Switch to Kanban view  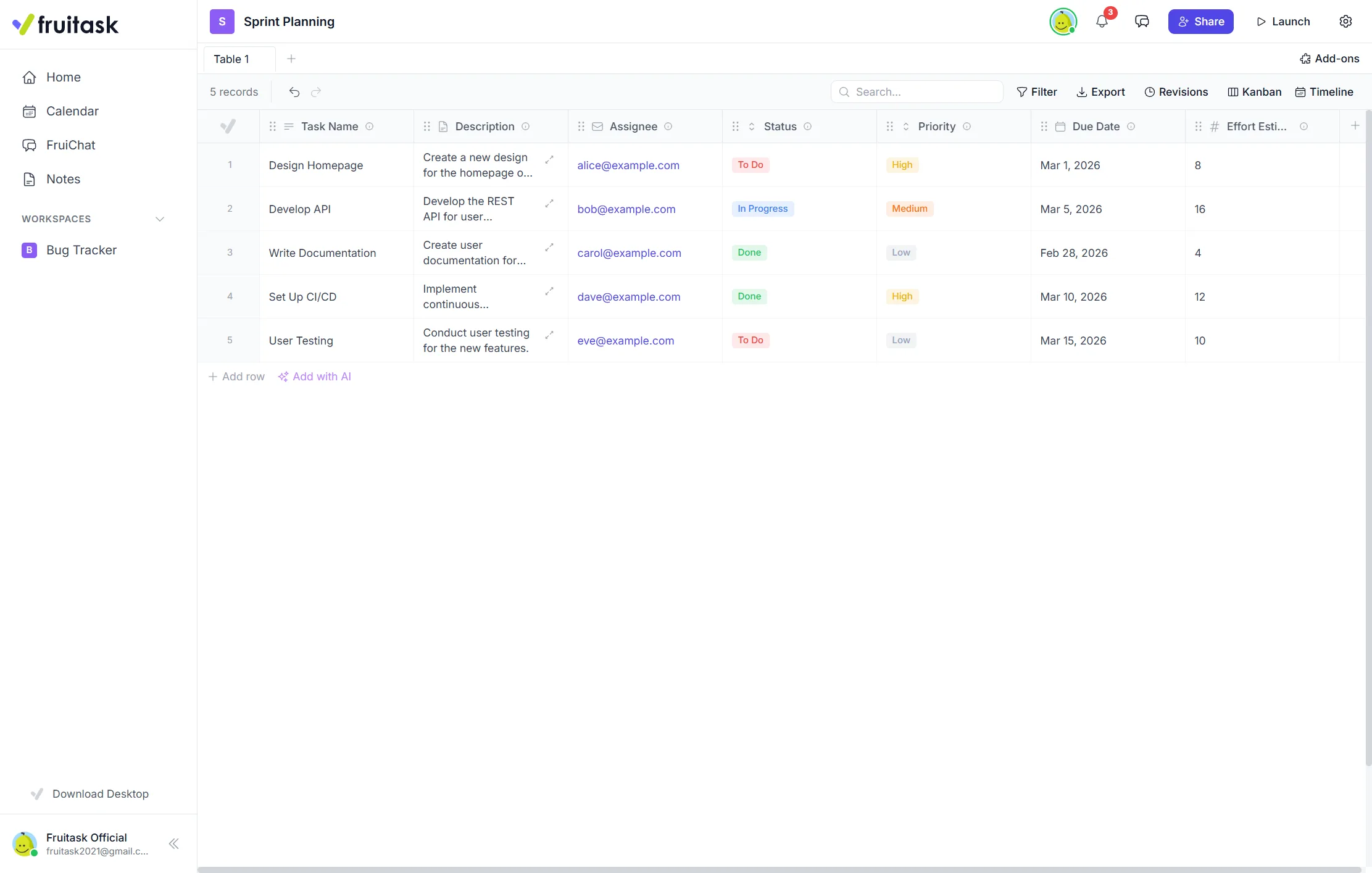pyautogui.click(x=1254, y=92)
